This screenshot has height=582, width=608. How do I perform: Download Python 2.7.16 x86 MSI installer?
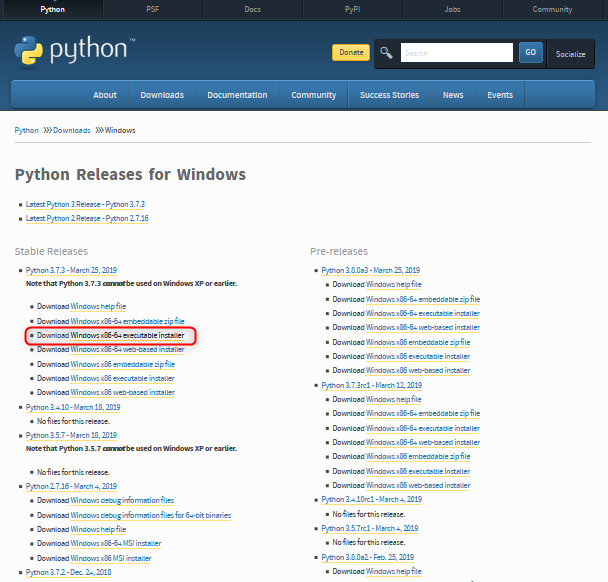111,558
